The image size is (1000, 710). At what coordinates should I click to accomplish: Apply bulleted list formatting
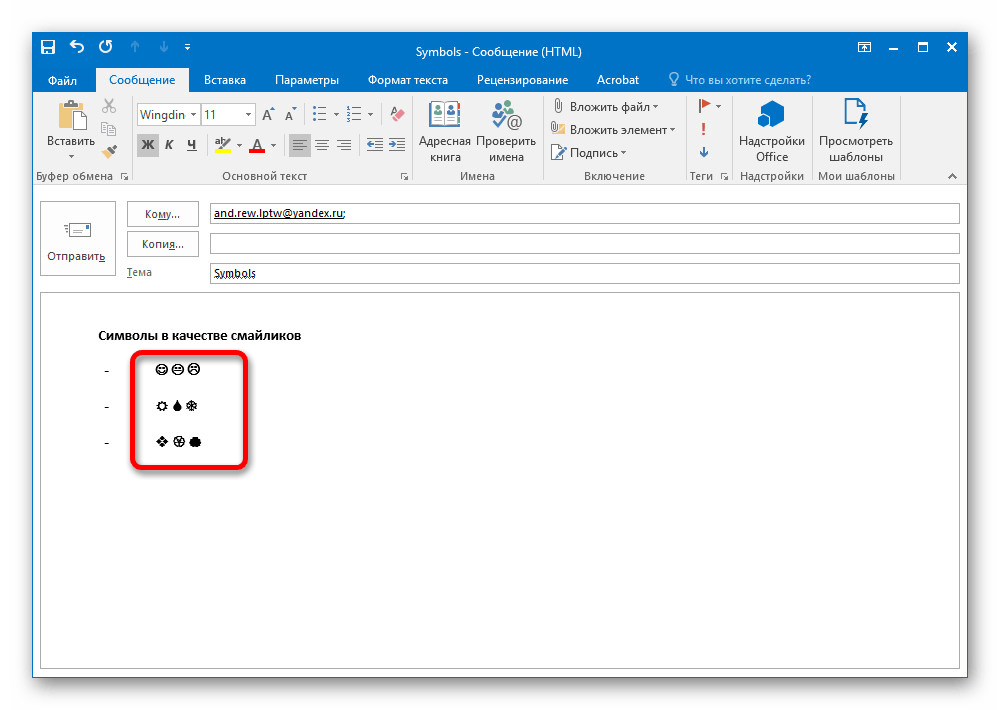(x=320, y=115)
